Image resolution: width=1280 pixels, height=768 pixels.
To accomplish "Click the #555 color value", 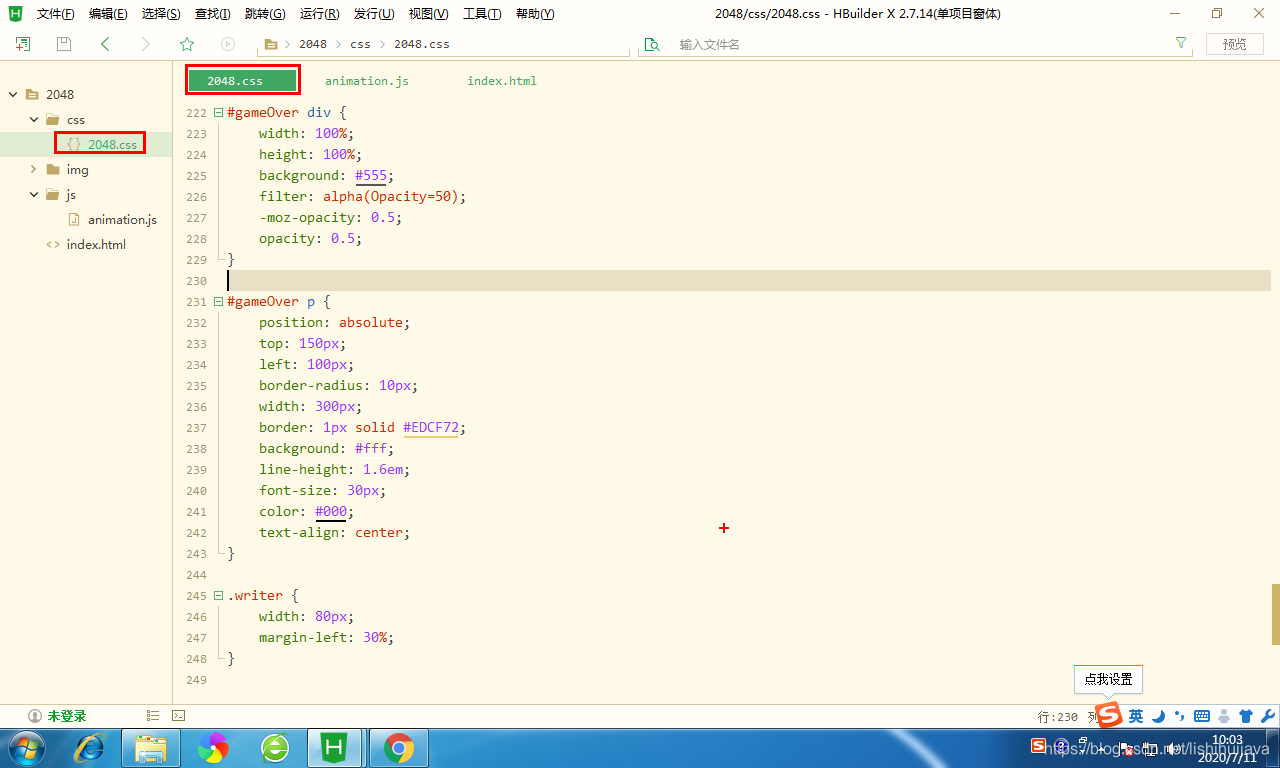I will click(370, 175).
